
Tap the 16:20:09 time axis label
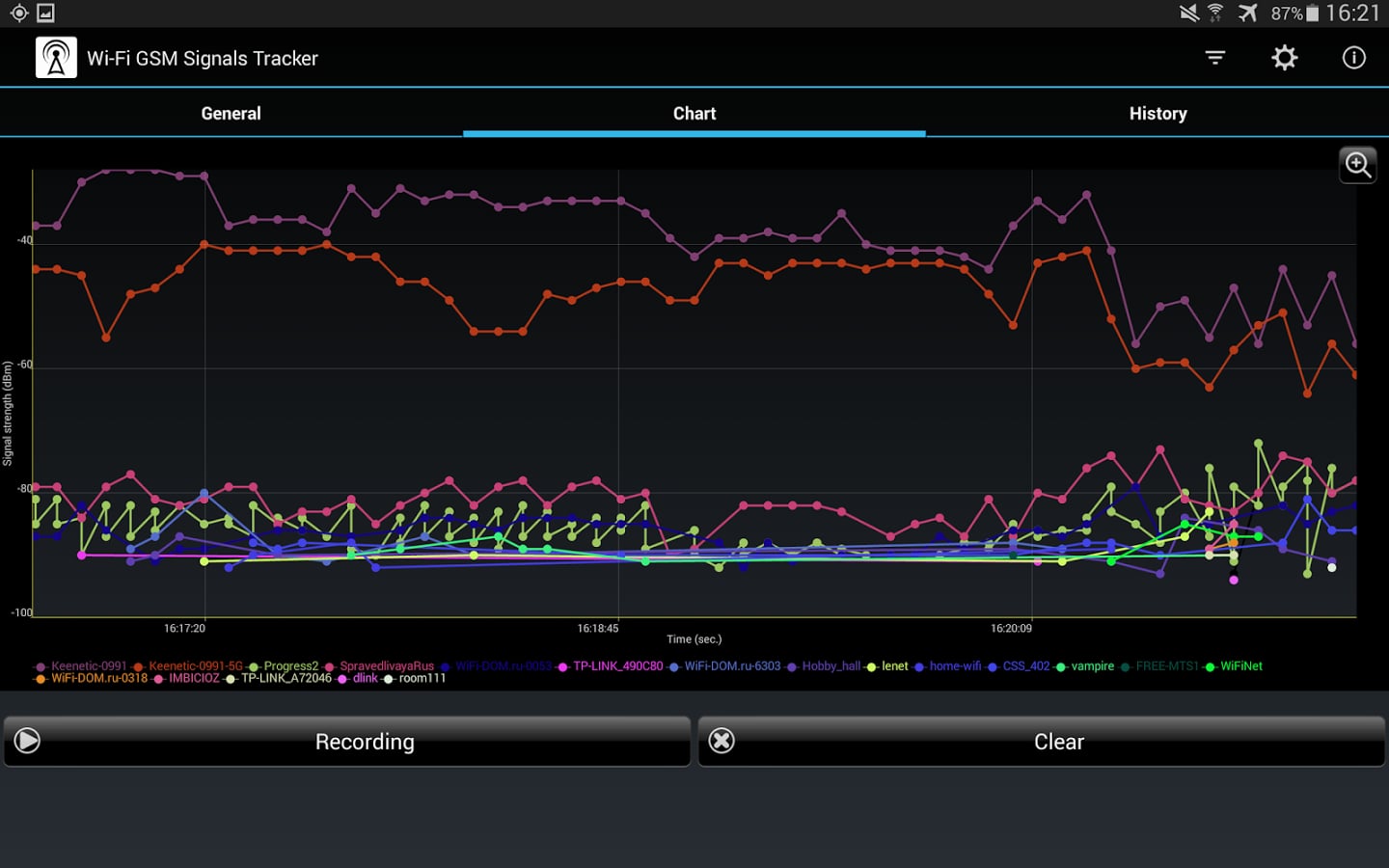click(x=1011, y=628)
